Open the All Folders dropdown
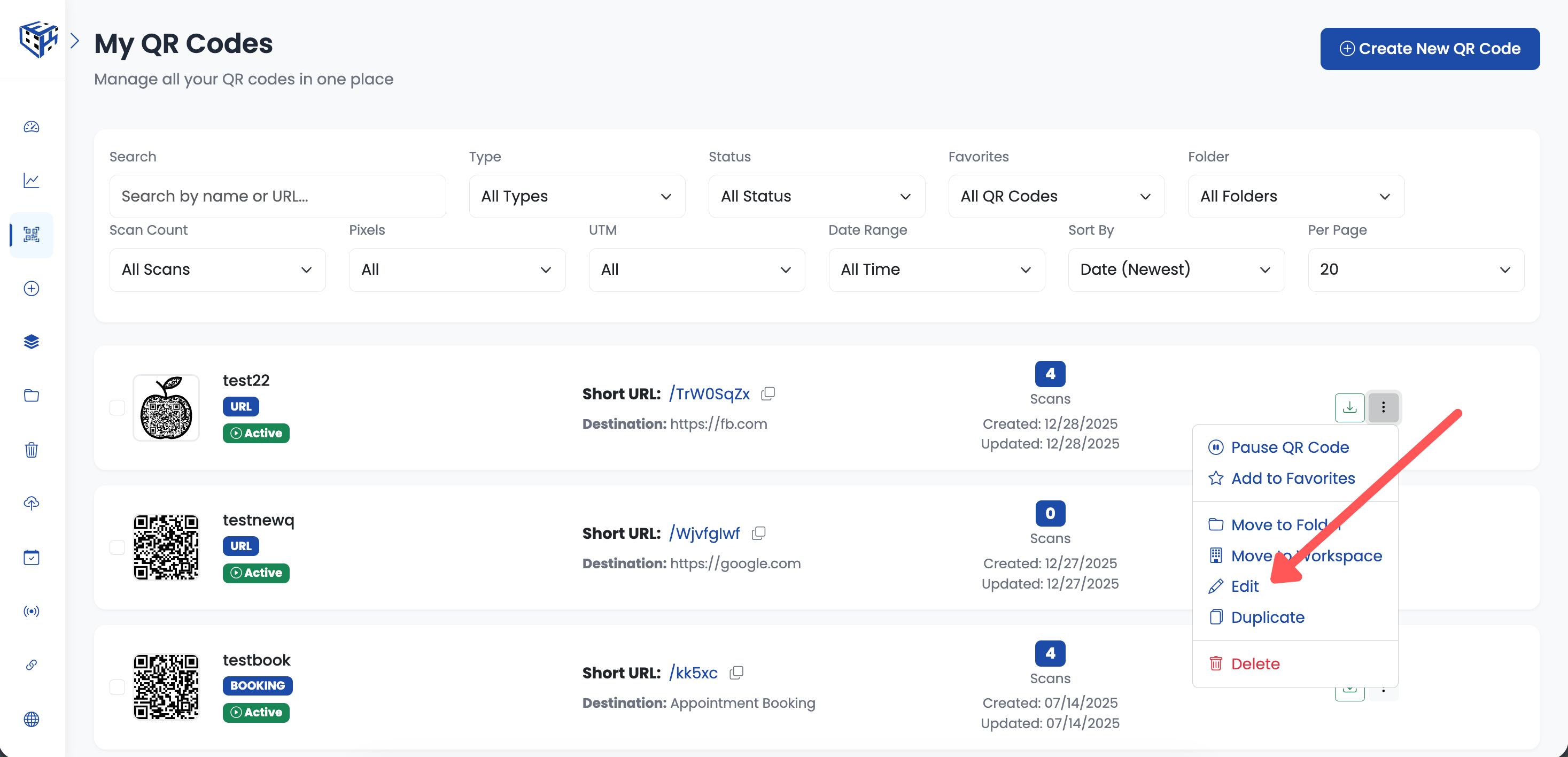This screenshot has width=1568, height=757. pos(1295,196)
